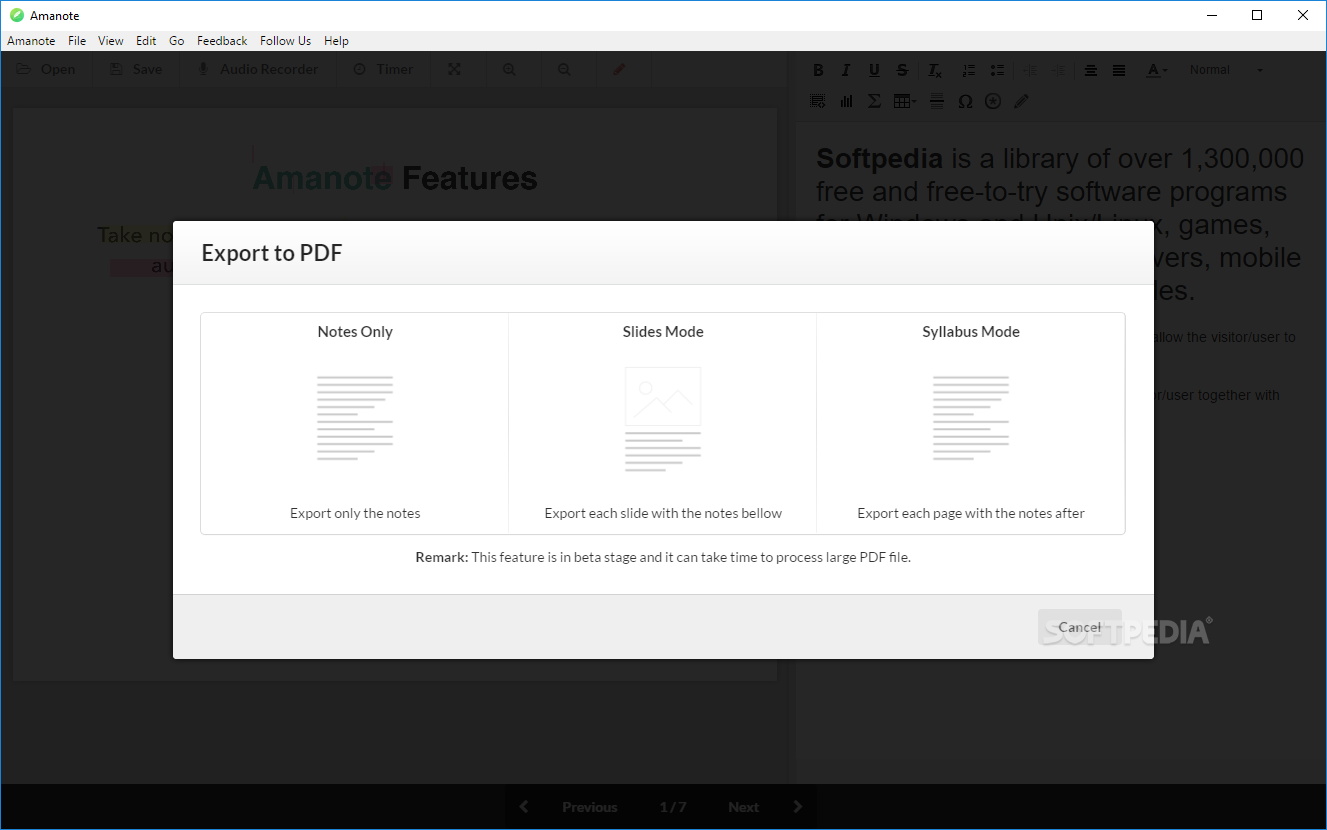Click the Amanote Features slide title
The width and height of the screenshot is (1327, 830).
395,178
